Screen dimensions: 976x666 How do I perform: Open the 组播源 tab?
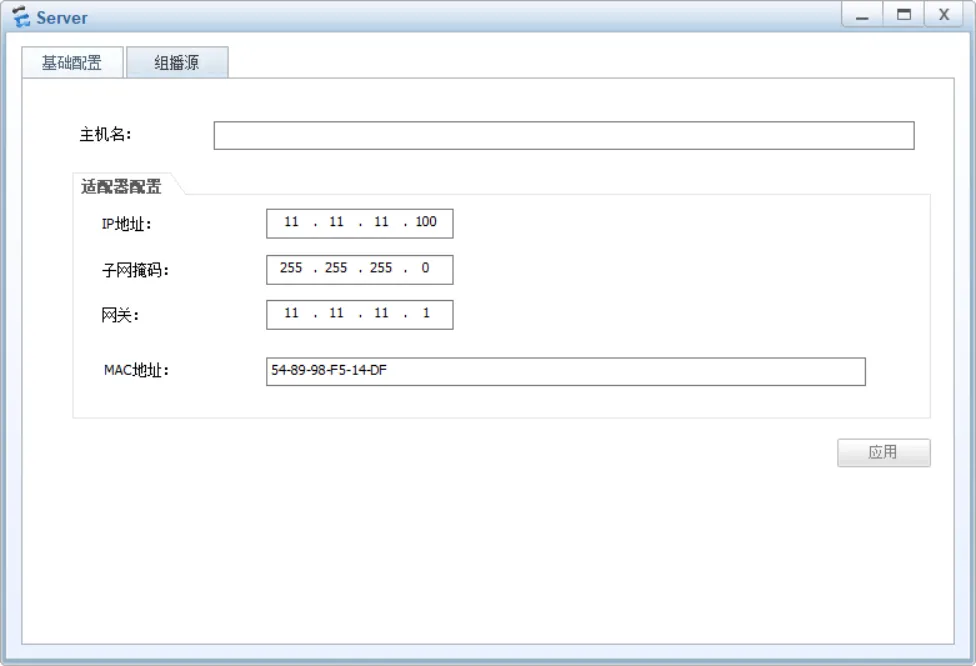(x=177, y=62)
